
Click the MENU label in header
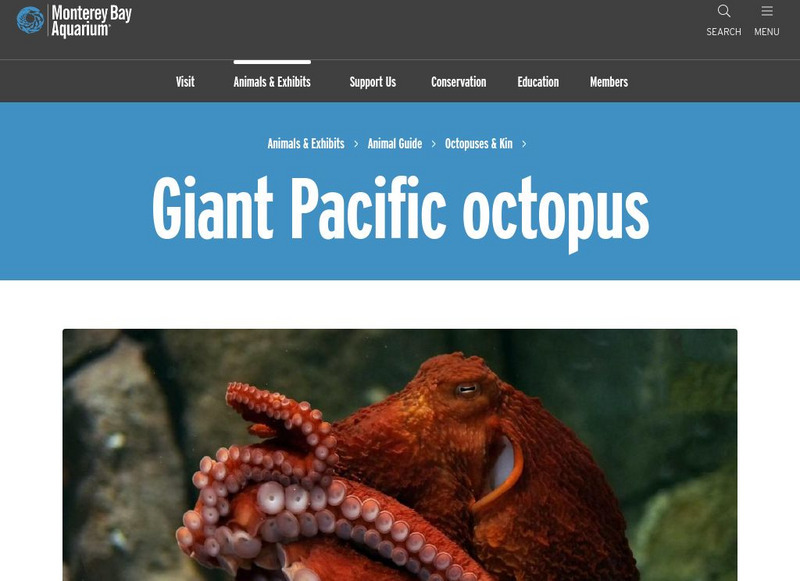pyautogui.click(x=767, y=32)
